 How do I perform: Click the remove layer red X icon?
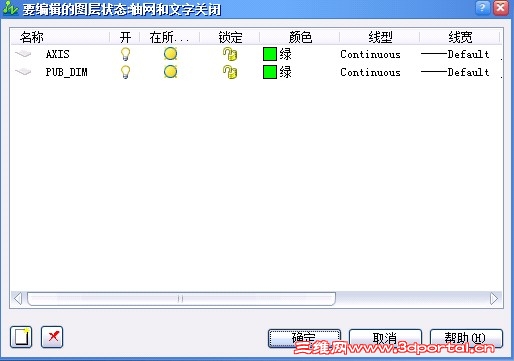click(52, 337)
